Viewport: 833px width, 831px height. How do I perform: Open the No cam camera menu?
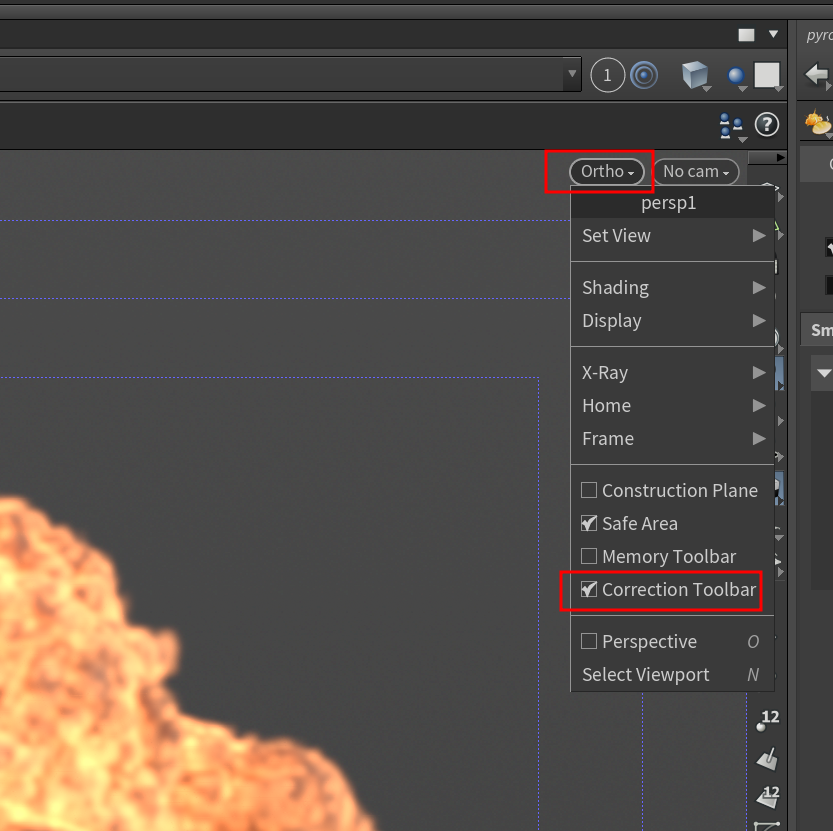click(x=695, y=172)
